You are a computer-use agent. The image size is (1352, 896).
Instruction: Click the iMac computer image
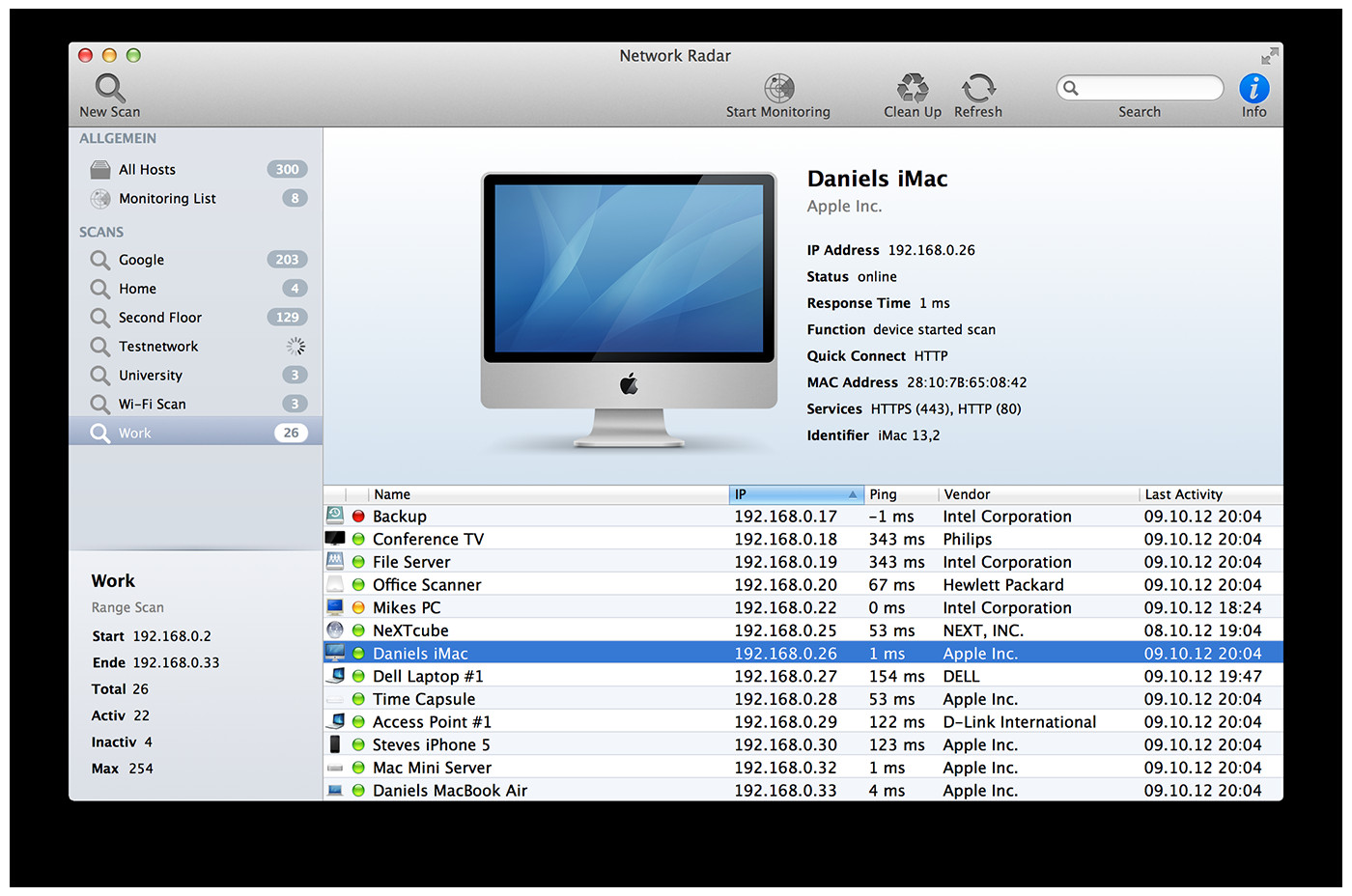tap(629, 309)
